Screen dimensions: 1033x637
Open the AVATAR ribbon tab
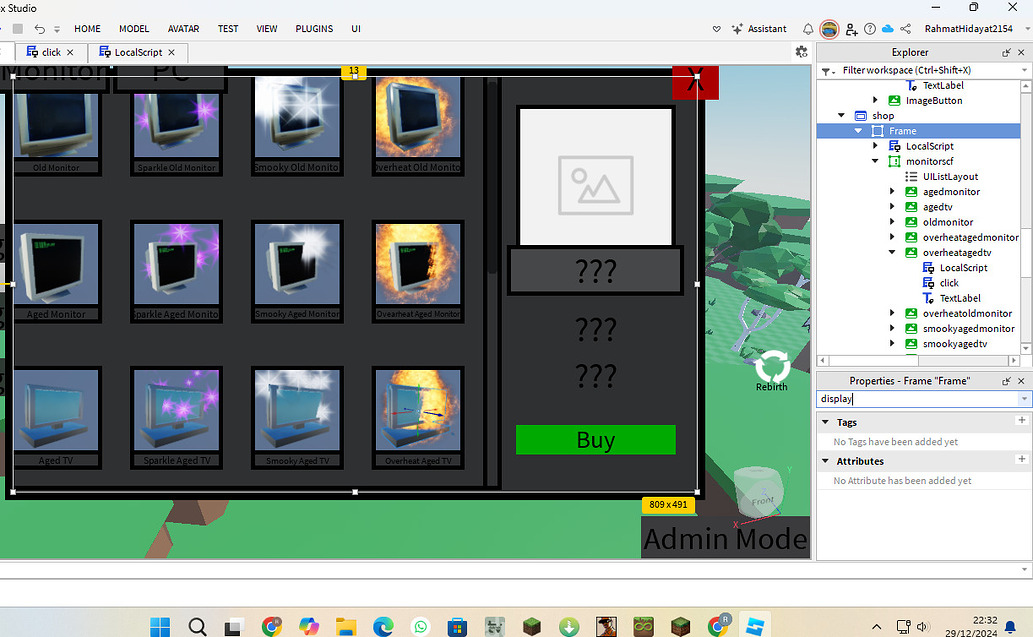coord(183,29)
